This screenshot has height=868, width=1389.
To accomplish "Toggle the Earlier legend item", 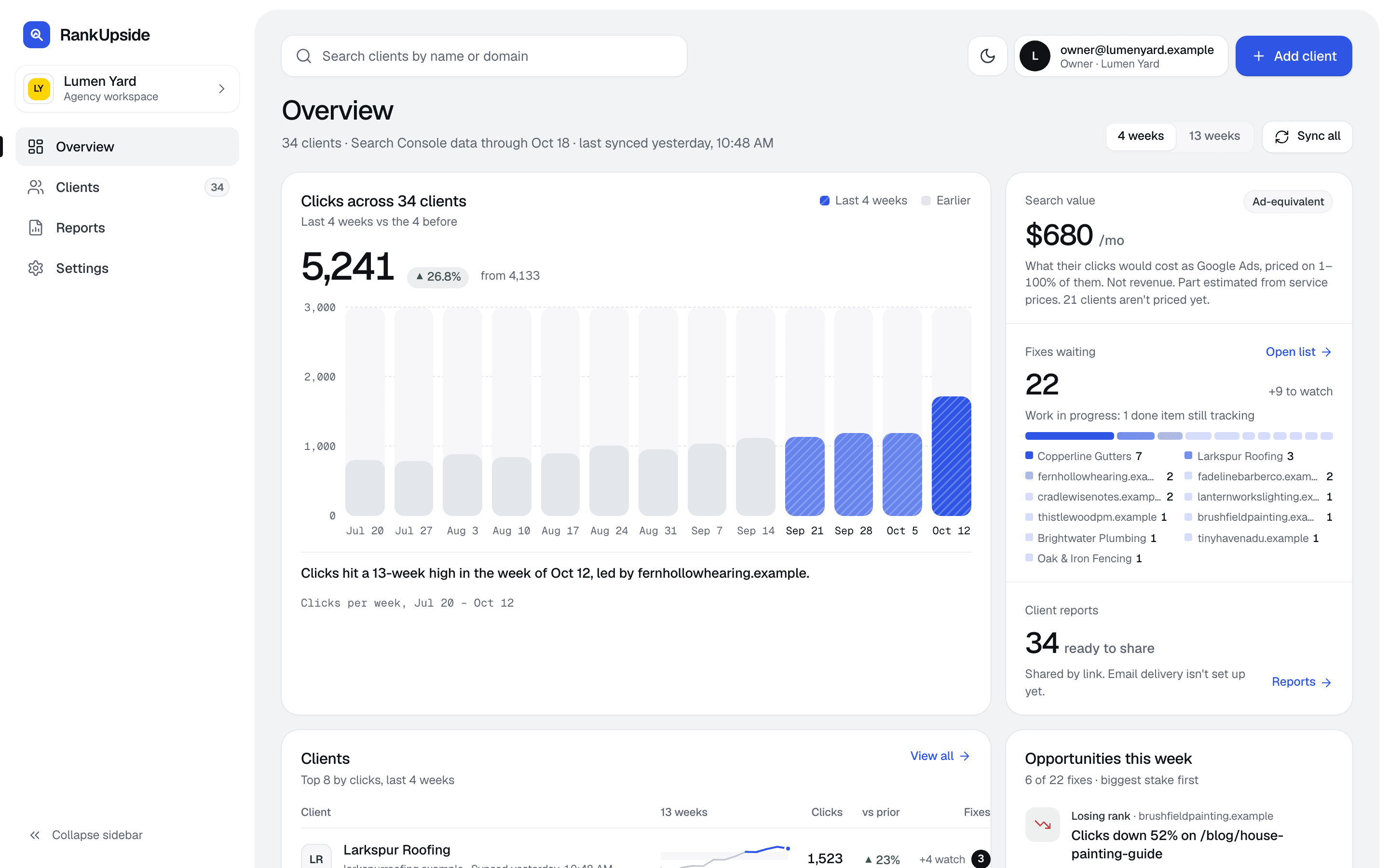I will pyautogui.click(x=945, y=200).
